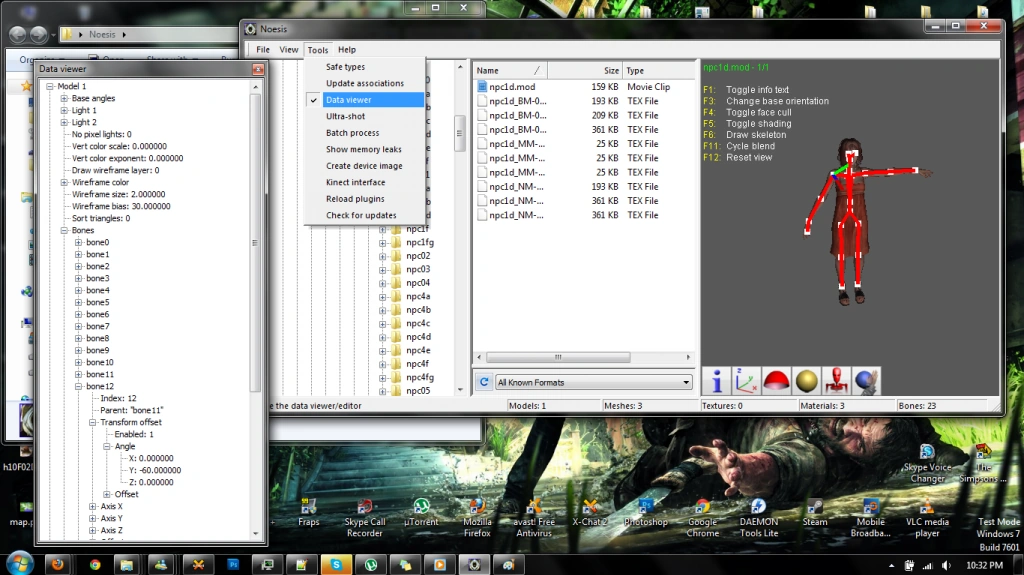Select the "Y: -60.000000" angle value
The image size is (1024, 575).
tap(155, 470)
